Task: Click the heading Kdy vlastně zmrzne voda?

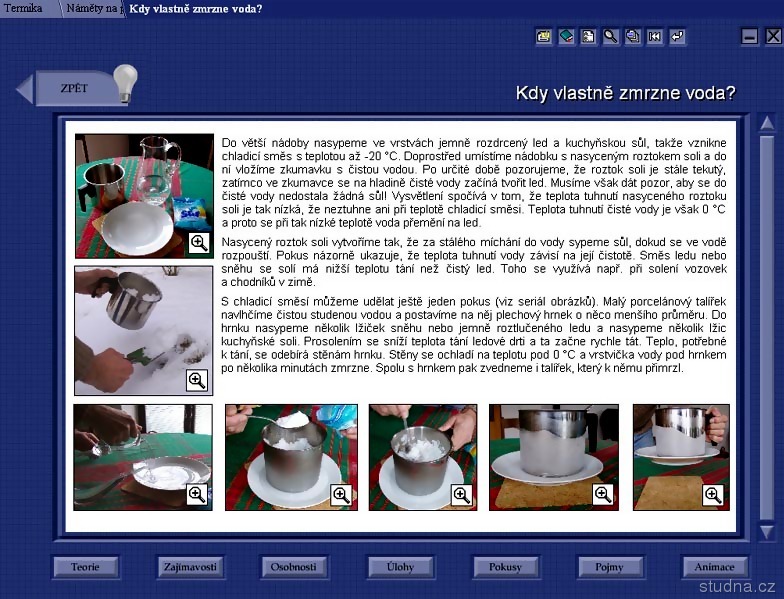Action: [626, 93]
